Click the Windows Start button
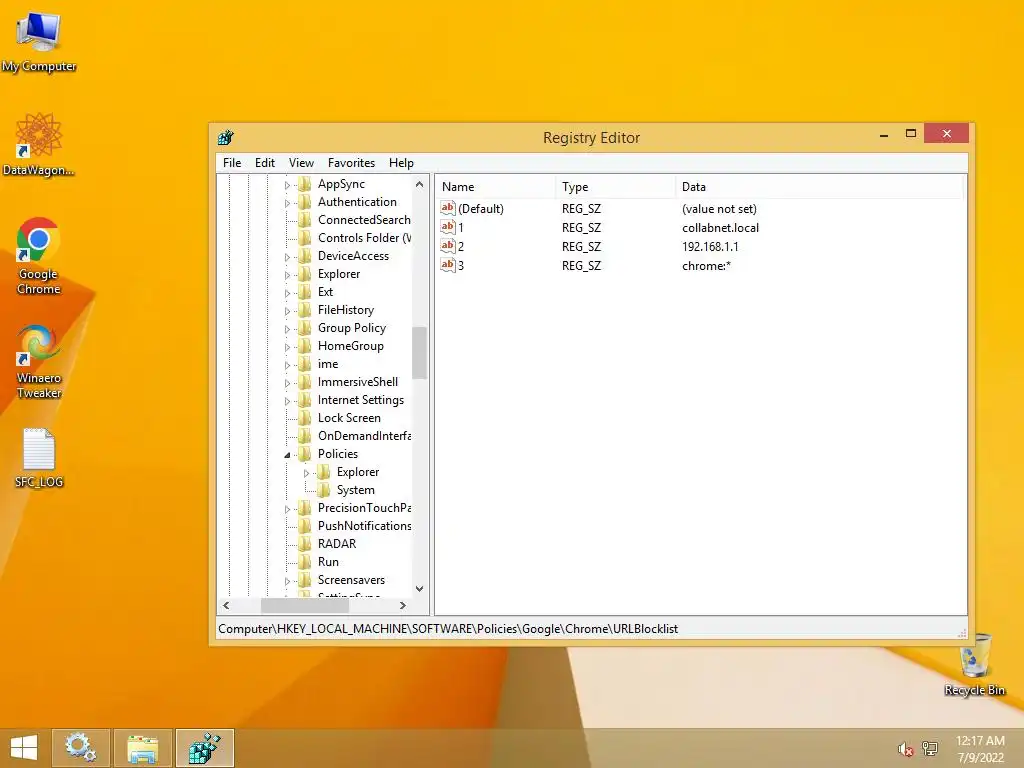Viewport: 1024px width, 768px height. (24, 748)
